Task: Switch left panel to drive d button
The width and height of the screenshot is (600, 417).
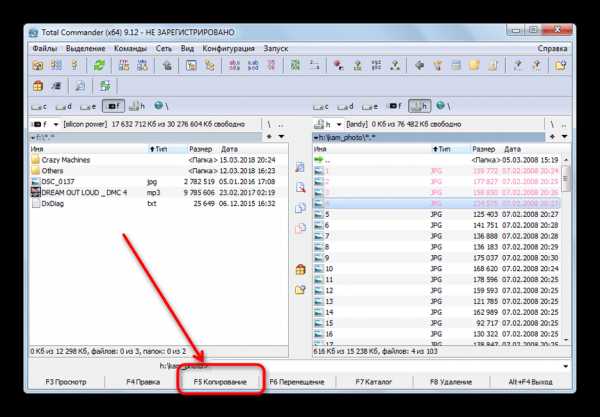Action: coord(64,105)
